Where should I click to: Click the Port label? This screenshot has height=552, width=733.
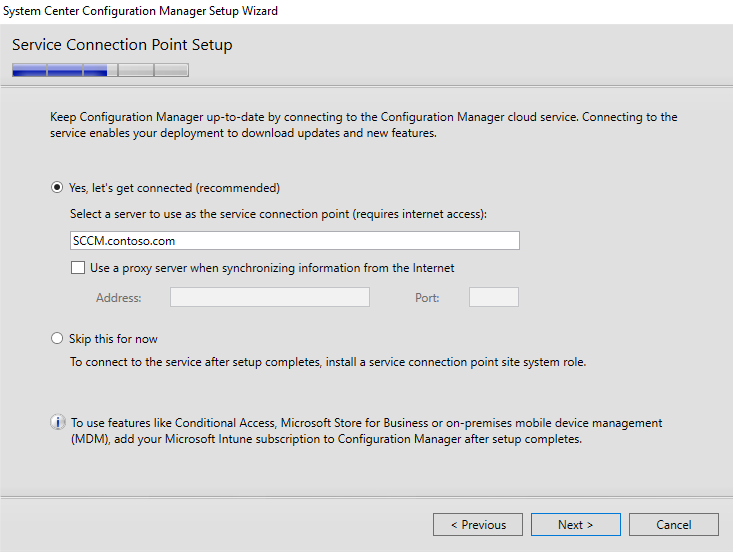427,298
